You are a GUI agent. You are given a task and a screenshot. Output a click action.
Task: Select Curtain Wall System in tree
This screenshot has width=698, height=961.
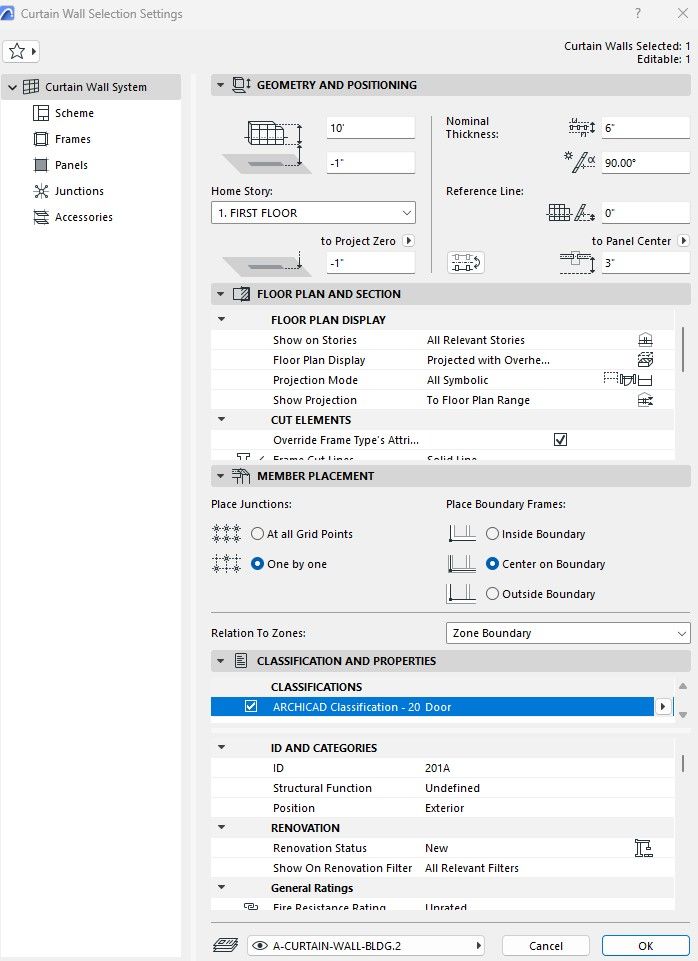coord(92,87)
